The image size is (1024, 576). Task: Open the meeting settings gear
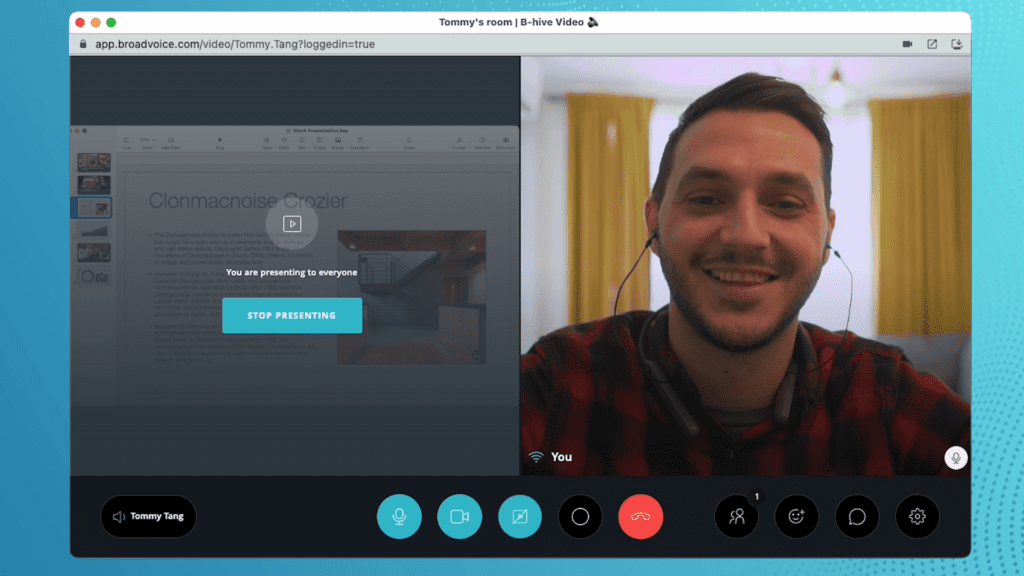917,517
